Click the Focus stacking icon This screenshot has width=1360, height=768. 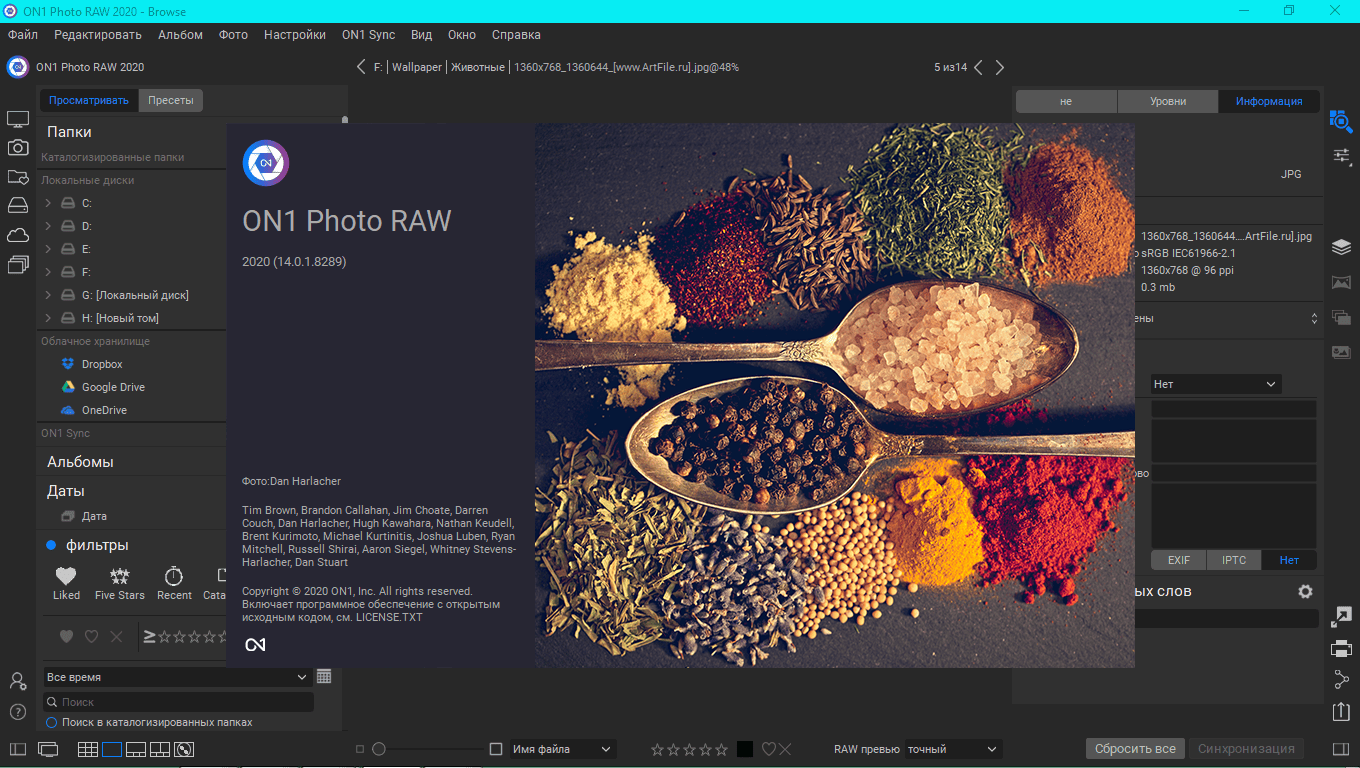click(x=1341, y=352)
